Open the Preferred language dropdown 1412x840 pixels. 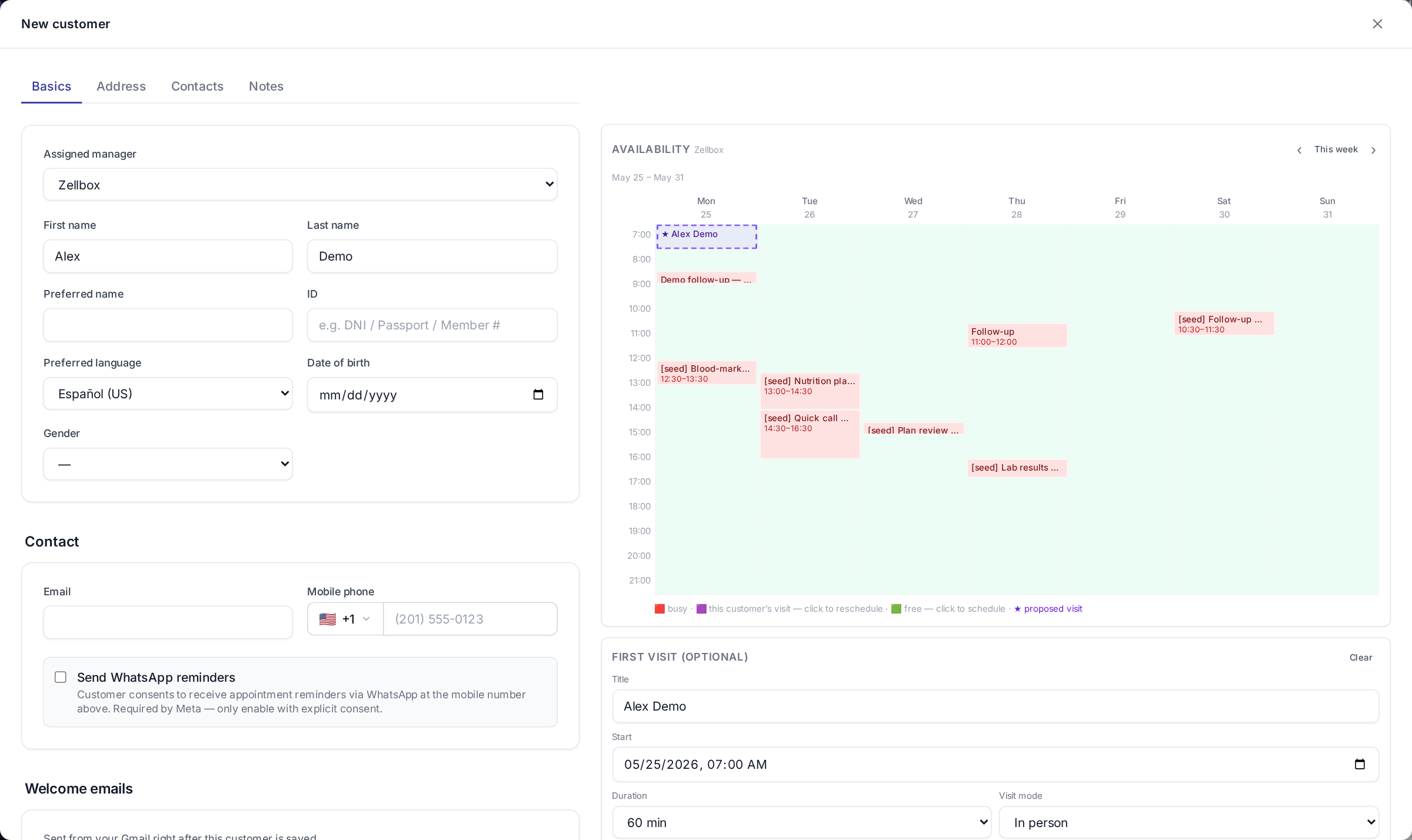168,394
